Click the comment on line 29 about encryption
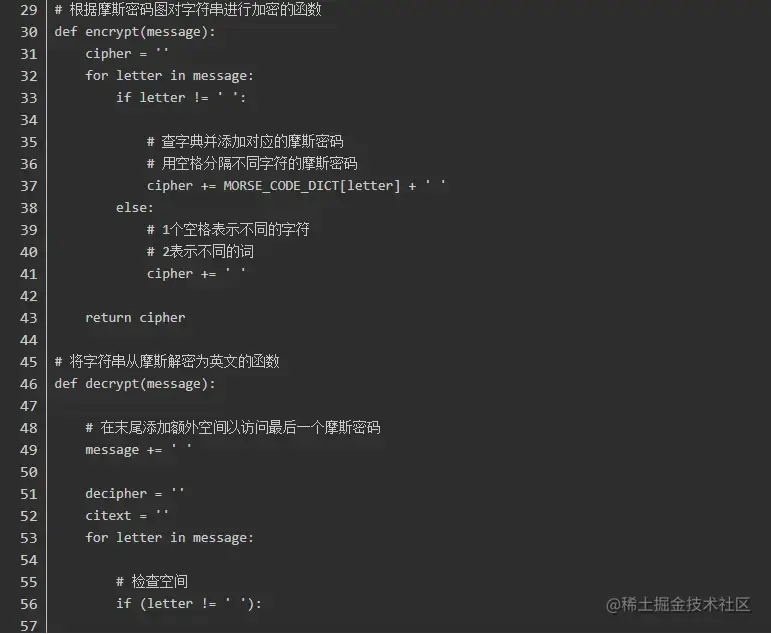Image resolution: width=771 pixels, height=634 pixels. [188, 9]
